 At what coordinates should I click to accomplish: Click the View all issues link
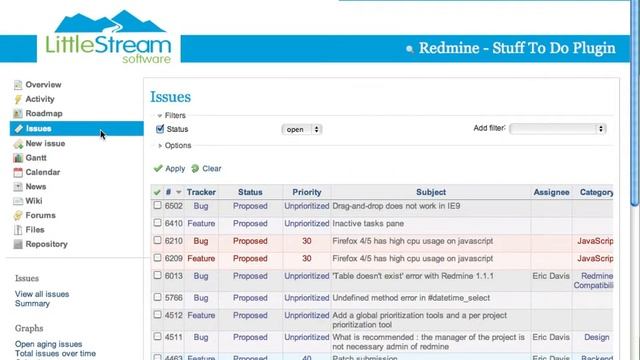[42, 294]
